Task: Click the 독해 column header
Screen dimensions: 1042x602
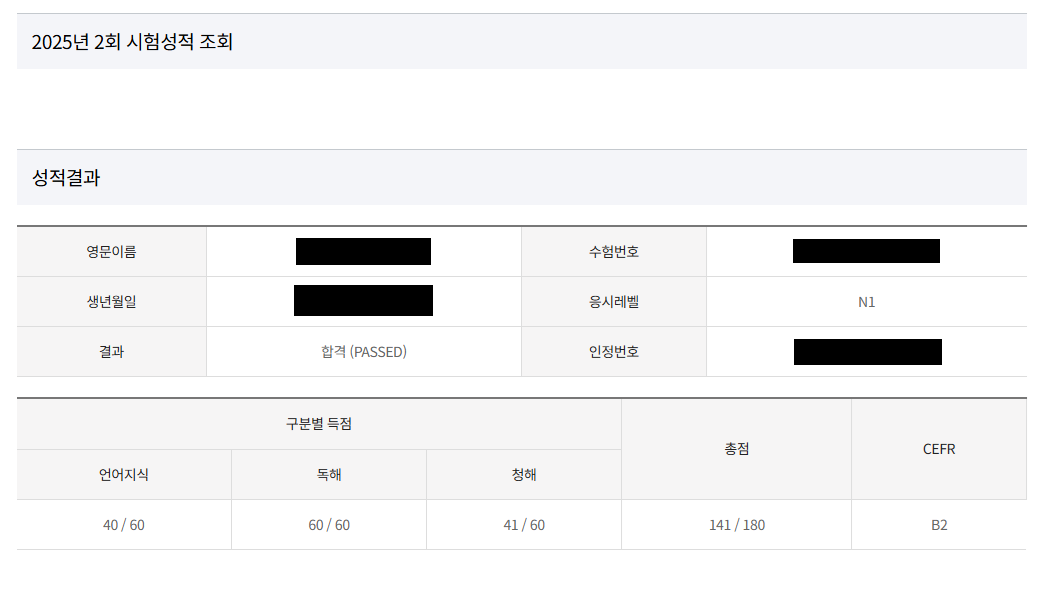Action: click(329, 475)
